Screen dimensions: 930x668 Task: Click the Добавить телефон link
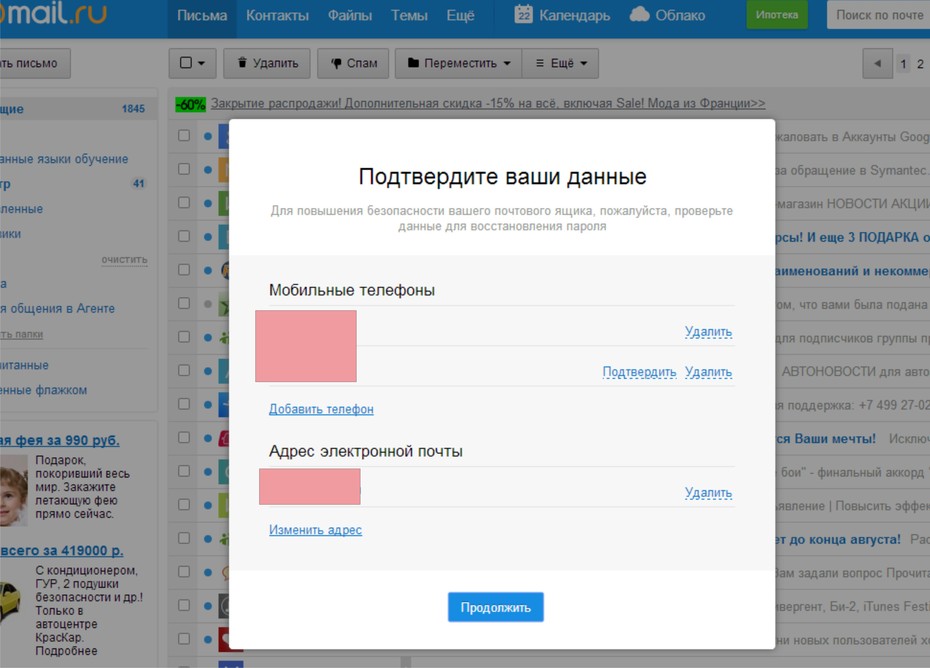[321, 409]
